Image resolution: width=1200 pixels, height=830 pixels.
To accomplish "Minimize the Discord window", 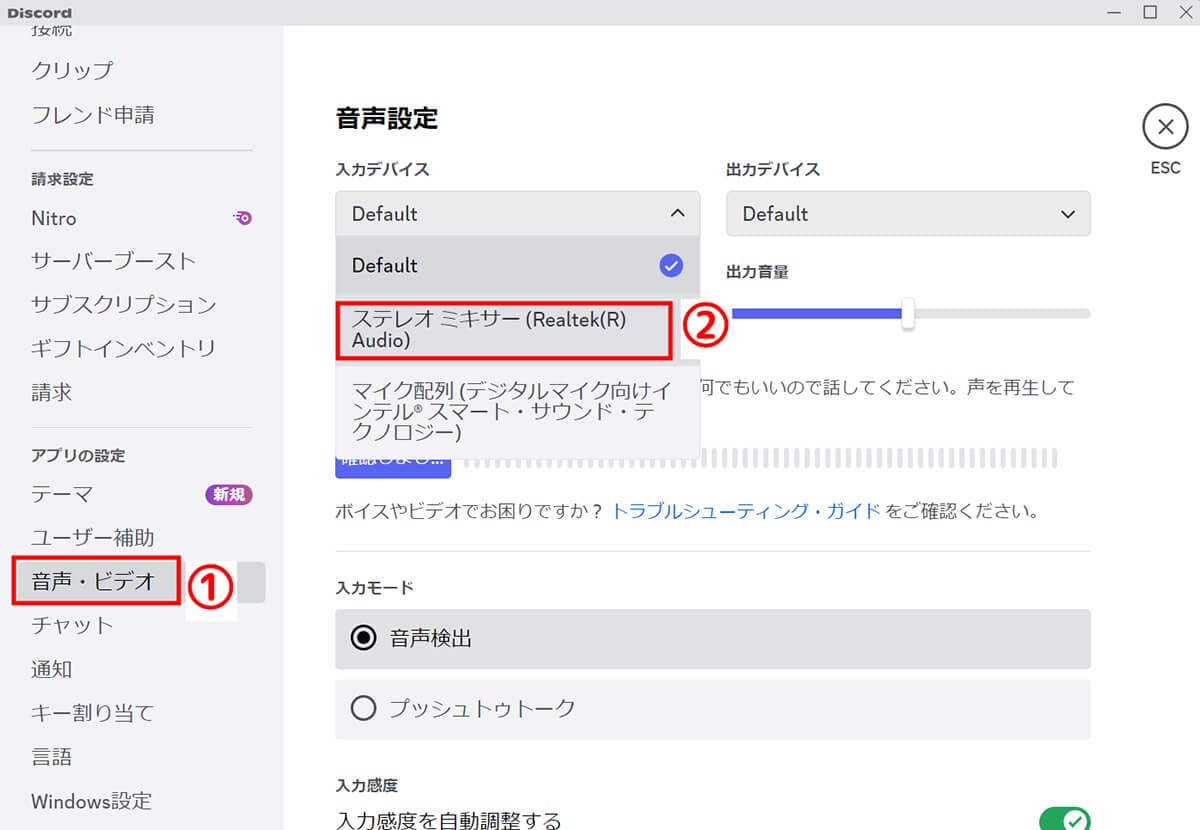I will 1114,12.
